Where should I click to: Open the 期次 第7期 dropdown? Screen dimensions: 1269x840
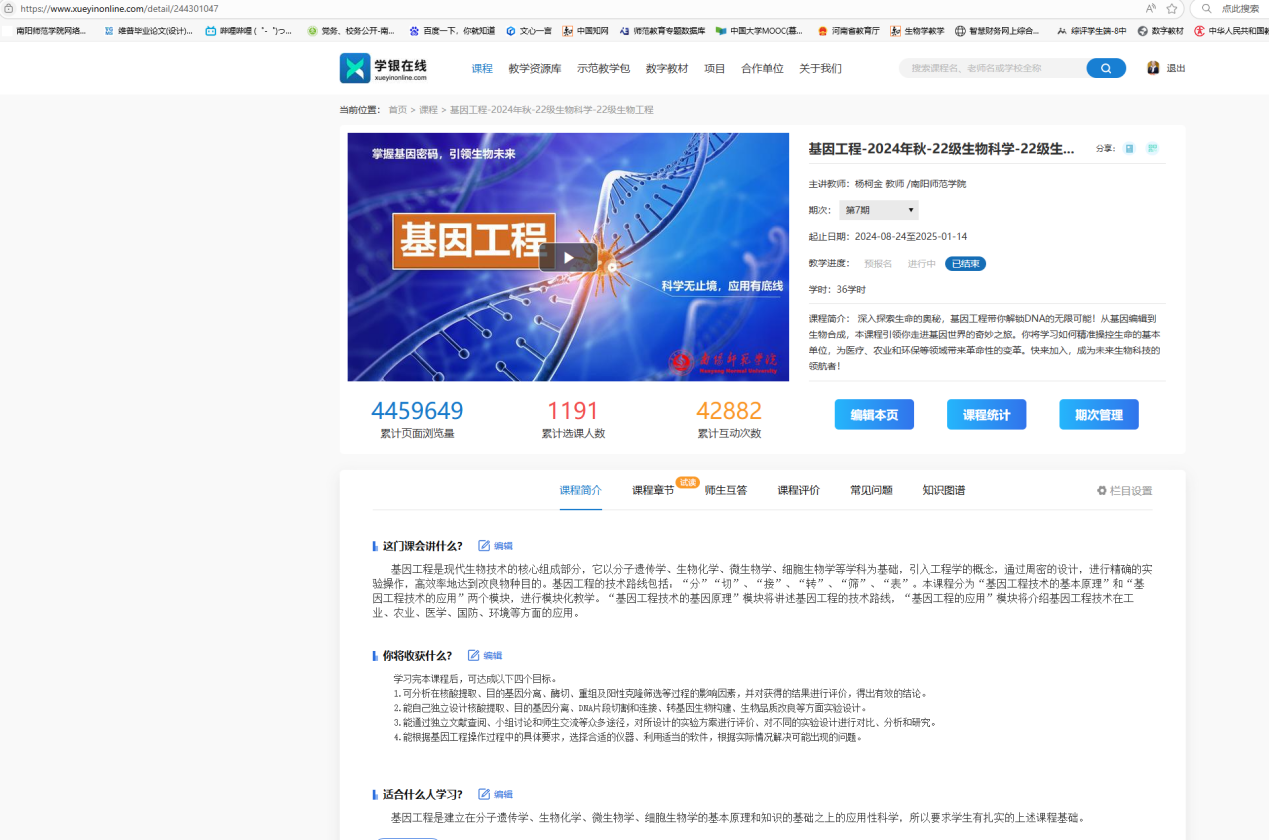[x=878, y=210]
